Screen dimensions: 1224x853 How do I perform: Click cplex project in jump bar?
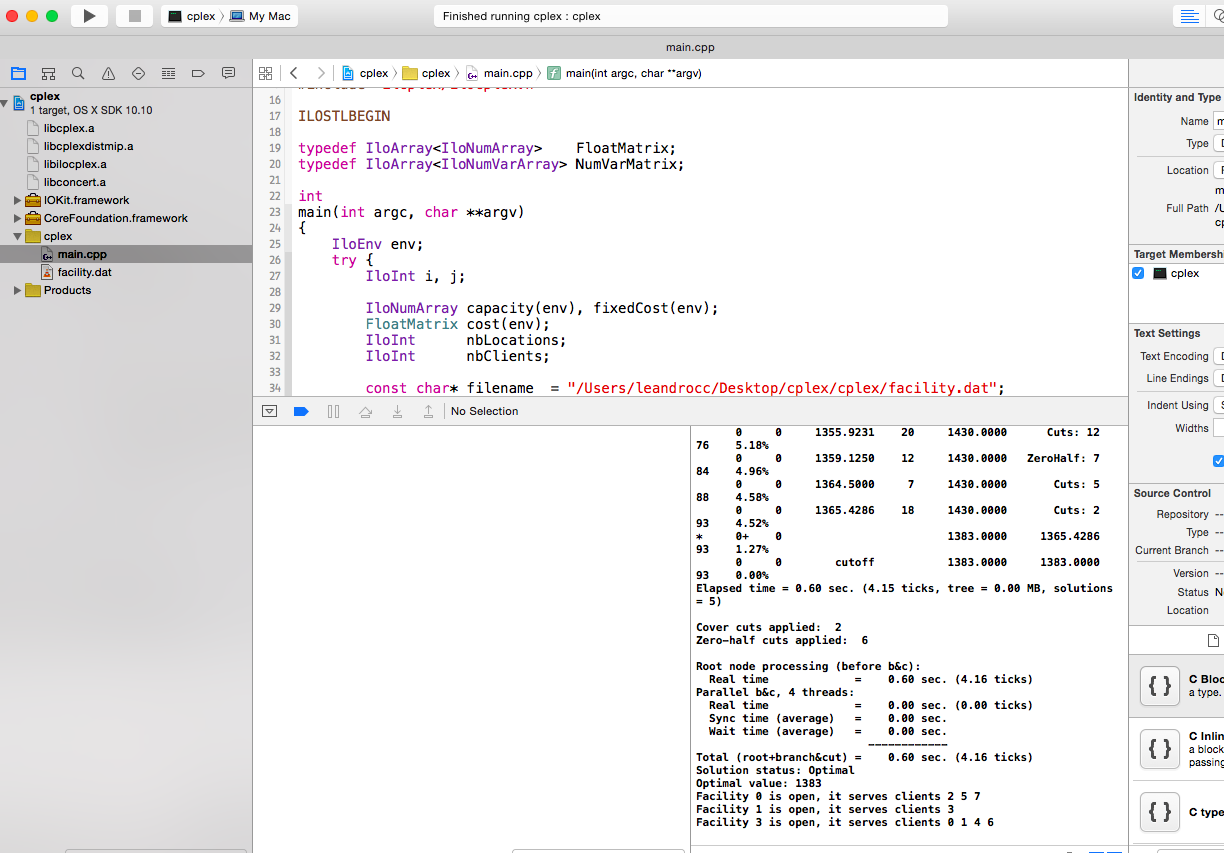point(365,73)
